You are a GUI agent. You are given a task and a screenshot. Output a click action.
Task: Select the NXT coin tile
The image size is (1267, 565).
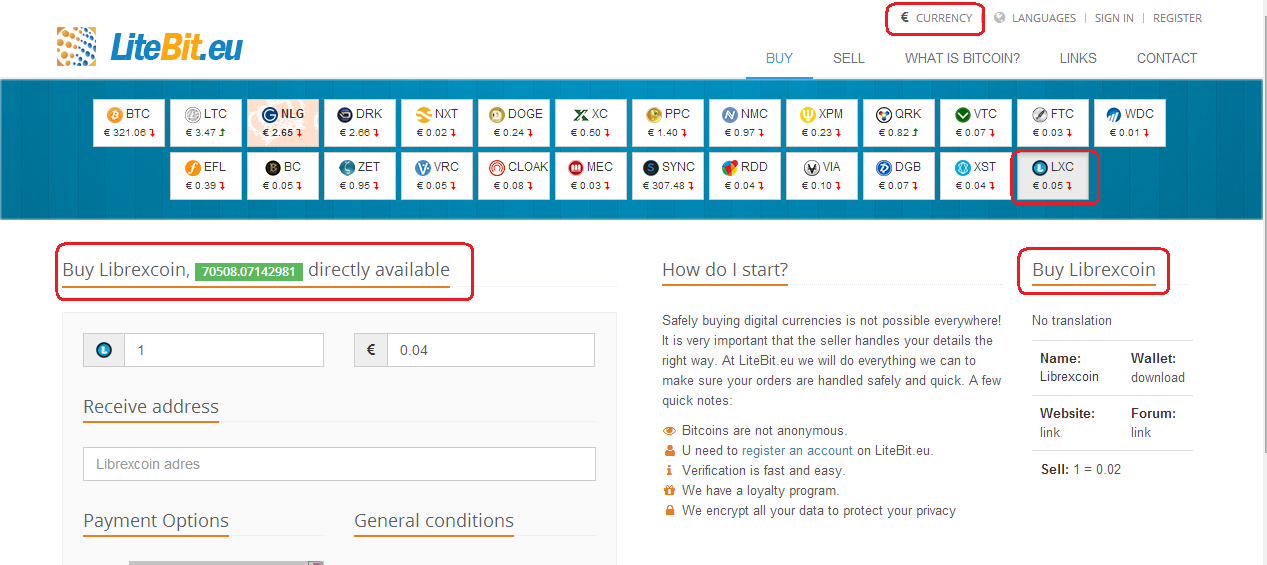437,123
